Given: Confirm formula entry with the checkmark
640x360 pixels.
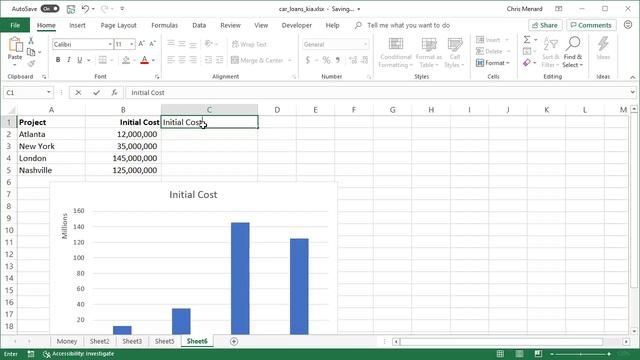Looking at the screenshot, I should point(96,93).
